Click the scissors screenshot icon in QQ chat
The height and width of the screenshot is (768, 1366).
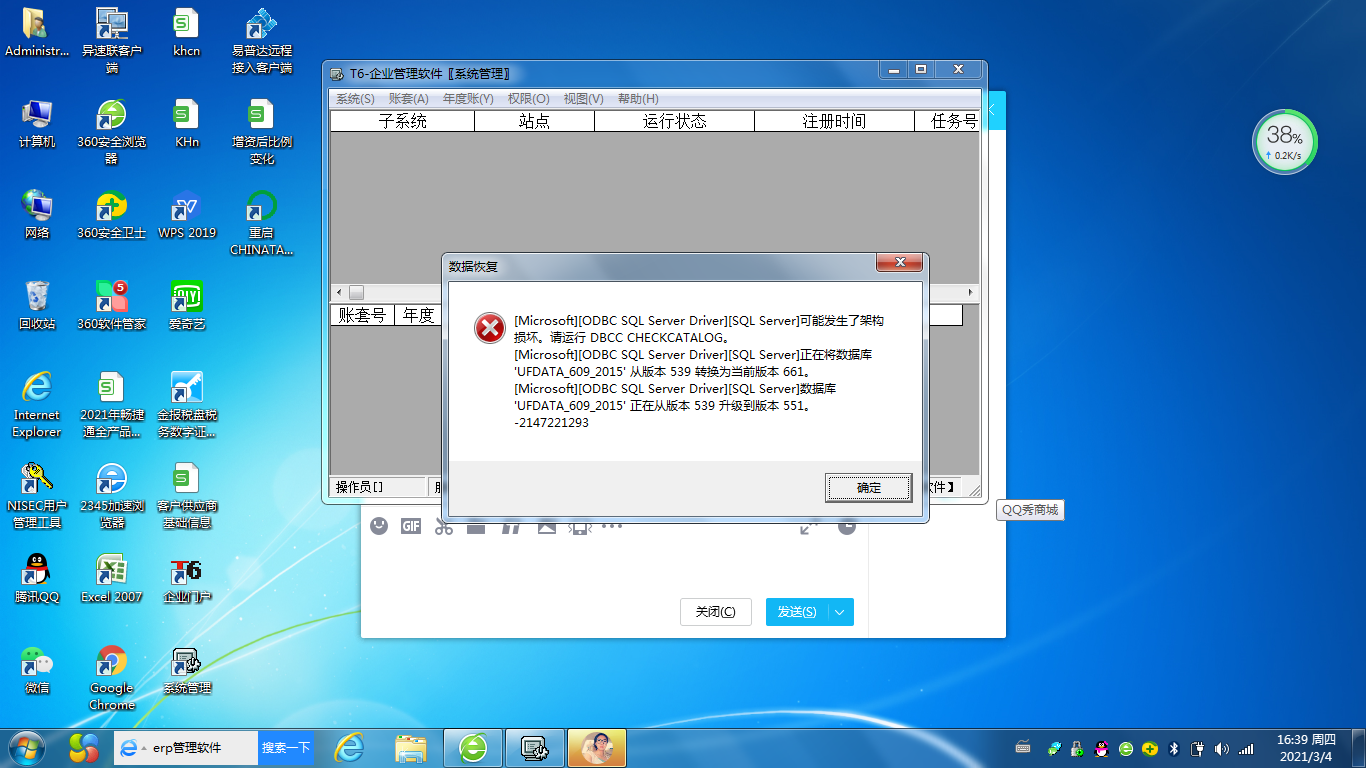point(444,527)
